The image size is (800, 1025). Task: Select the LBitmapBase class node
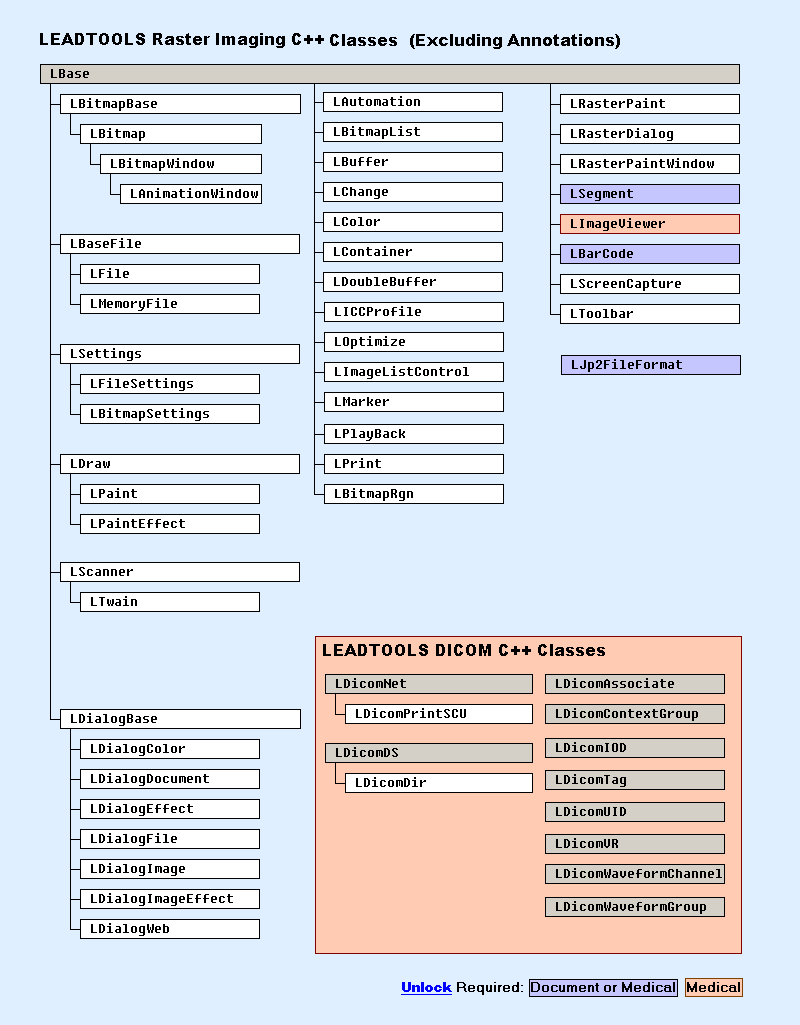[x=180, y=104]
